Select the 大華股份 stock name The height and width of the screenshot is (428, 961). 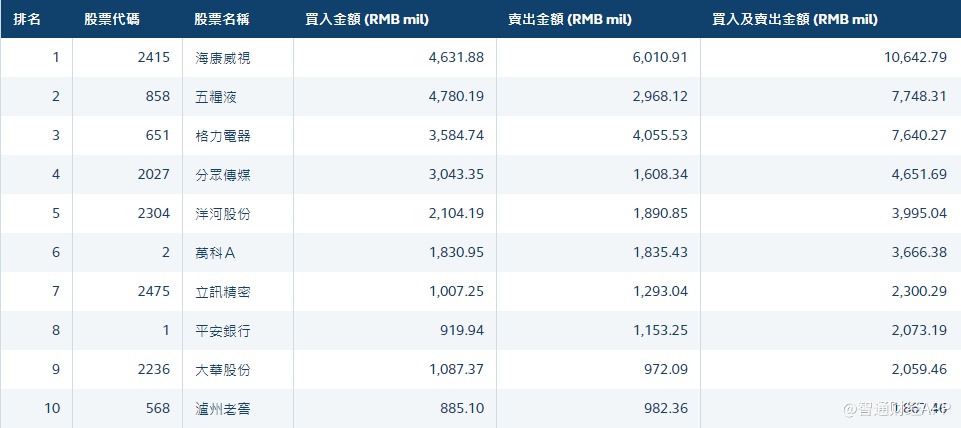[223, 370]
